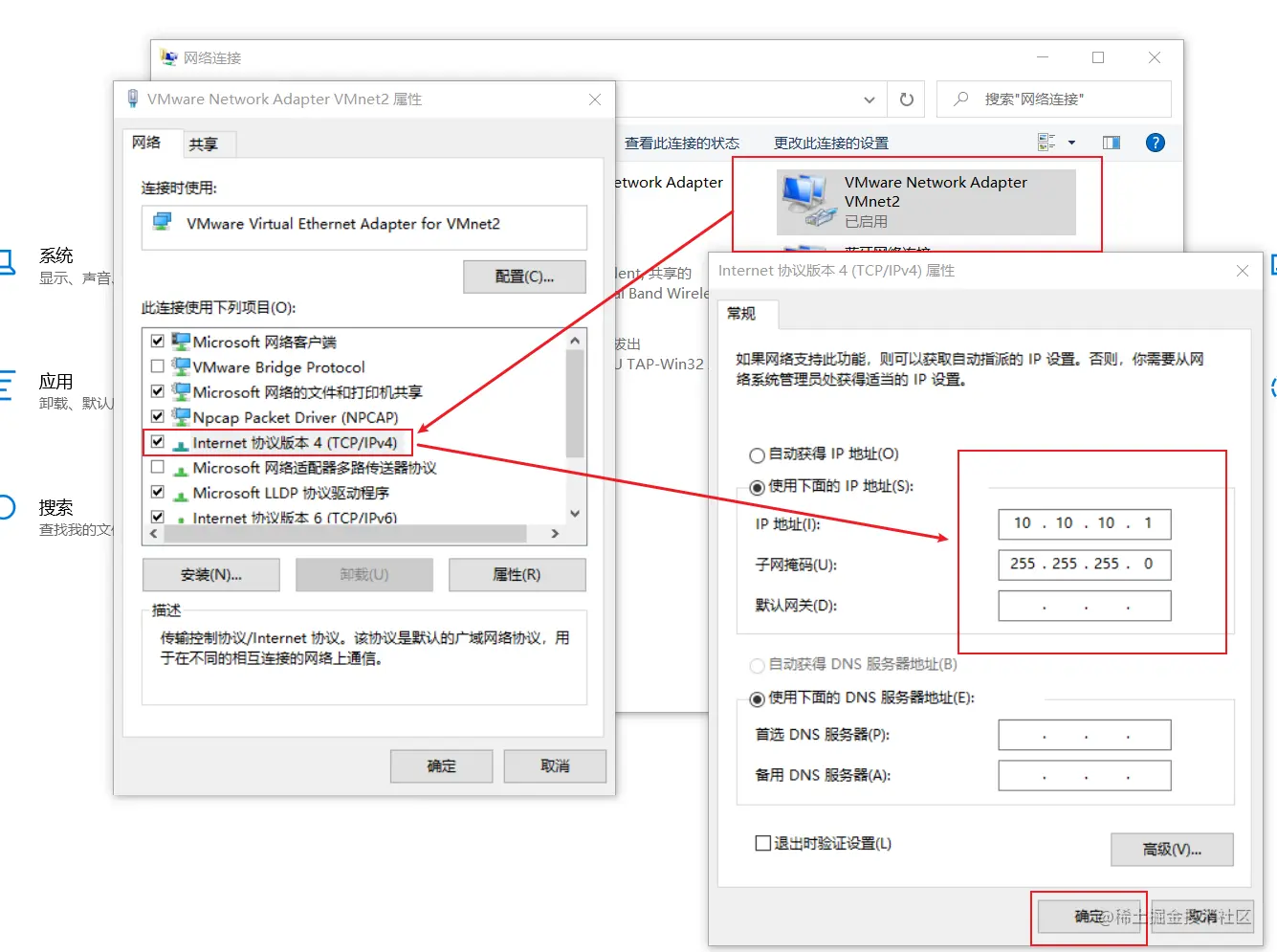Click the search magnifier icon in Network Connections
This screenshot has width=1277, height=952.
pyautogui.click(x=961, y=99)
